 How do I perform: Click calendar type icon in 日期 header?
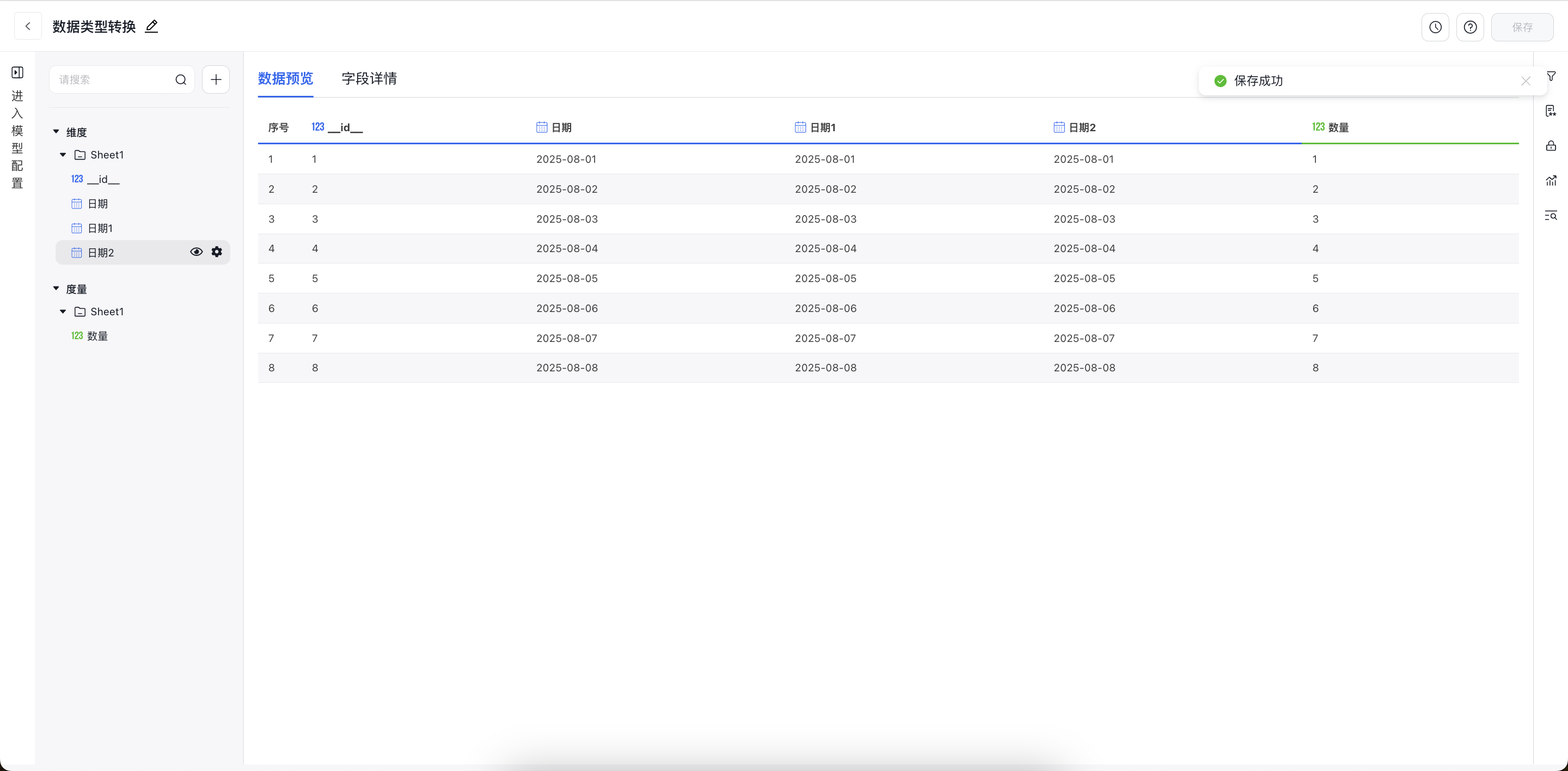coord(542,127)
